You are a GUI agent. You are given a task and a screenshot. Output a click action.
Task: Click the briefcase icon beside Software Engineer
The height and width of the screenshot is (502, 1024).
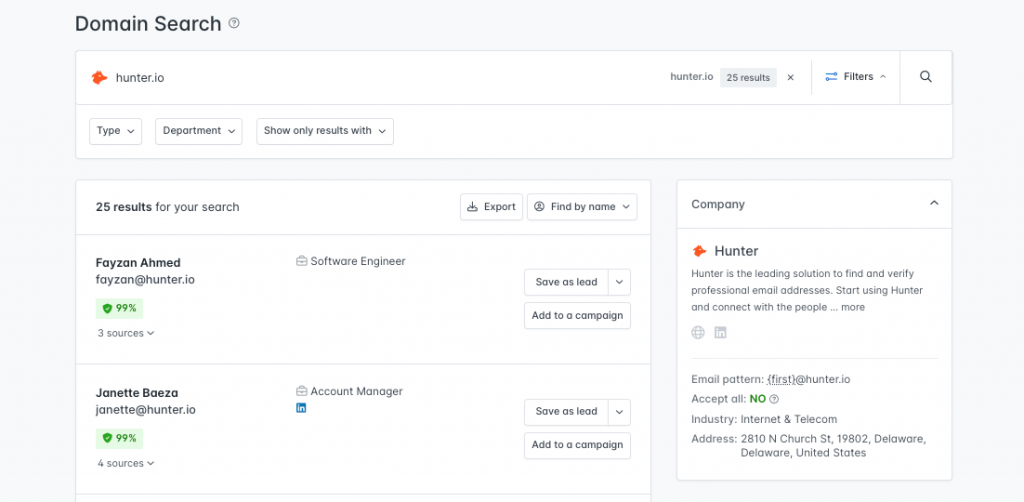(x=302, y=262)
